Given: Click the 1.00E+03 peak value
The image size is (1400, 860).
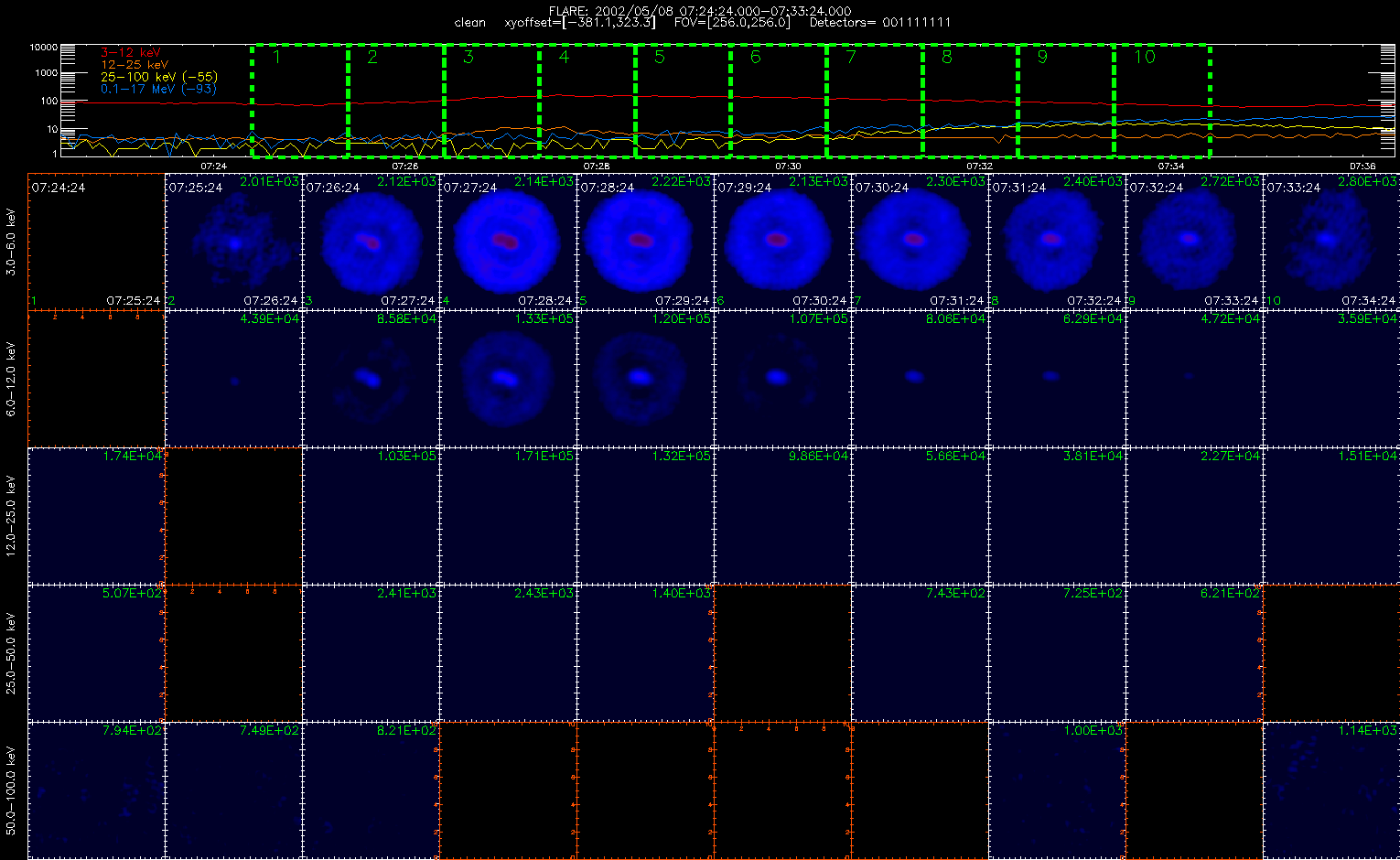Looking at the screenshot, I should 1093,730.
